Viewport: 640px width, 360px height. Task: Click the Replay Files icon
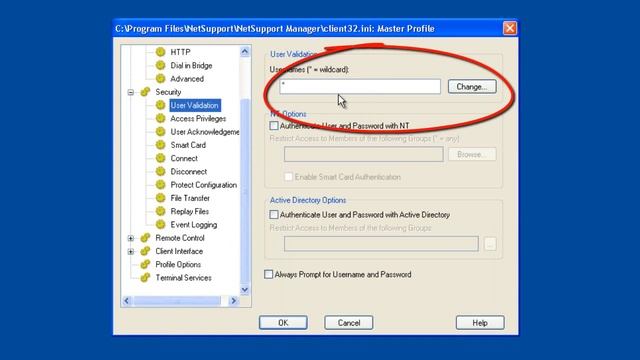pyautogui.click(x=160, y=211)
